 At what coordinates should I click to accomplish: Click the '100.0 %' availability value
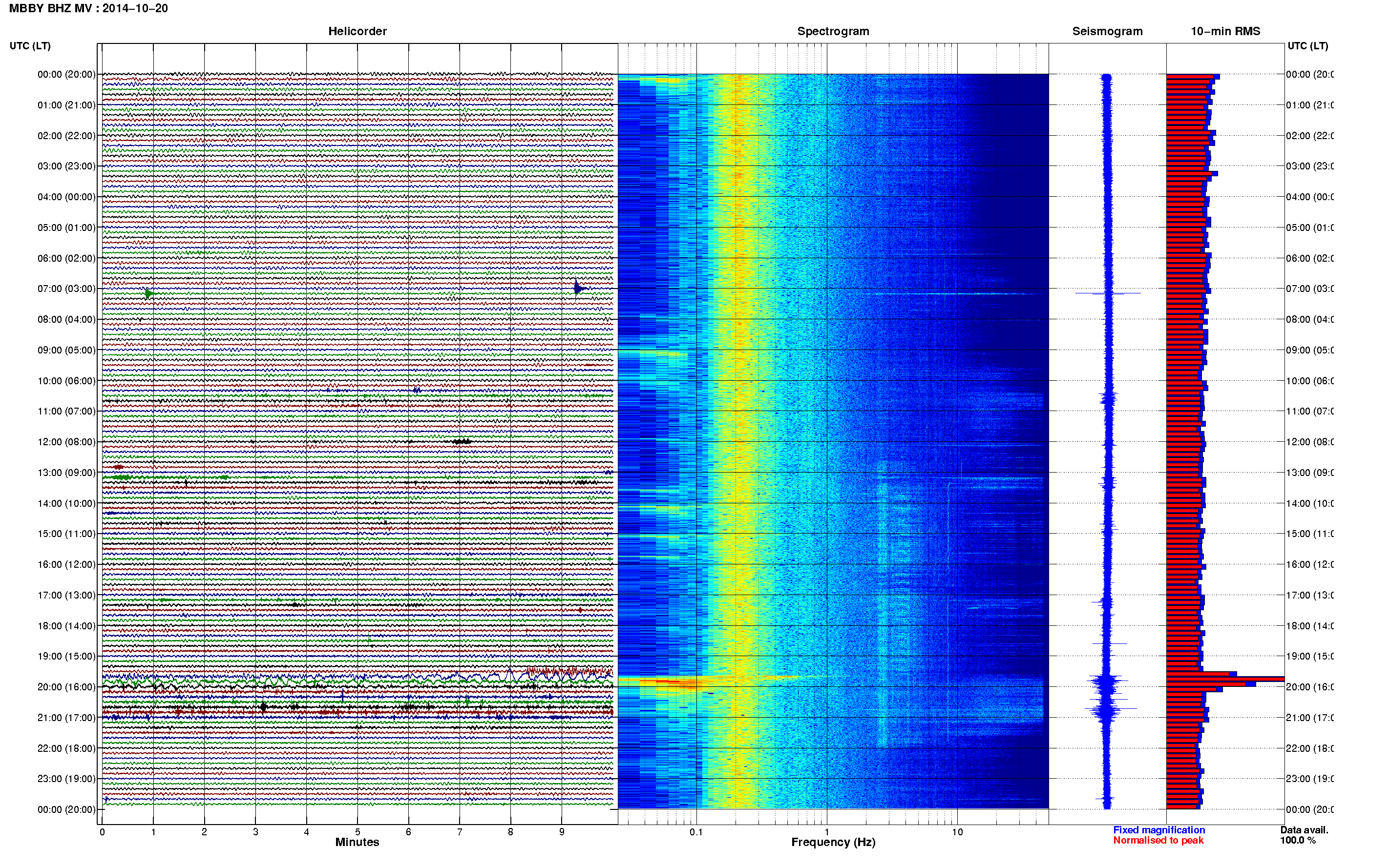(1298, 841)
